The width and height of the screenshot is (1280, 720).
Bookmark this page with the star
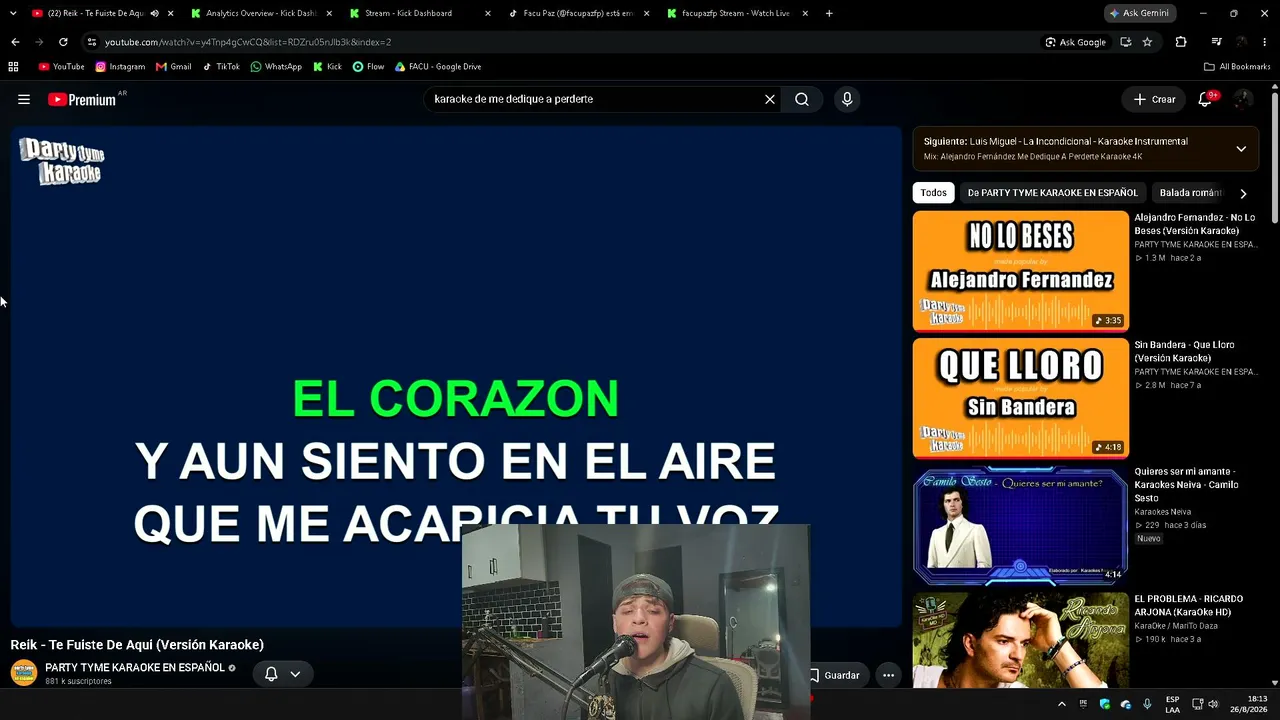1147,42
